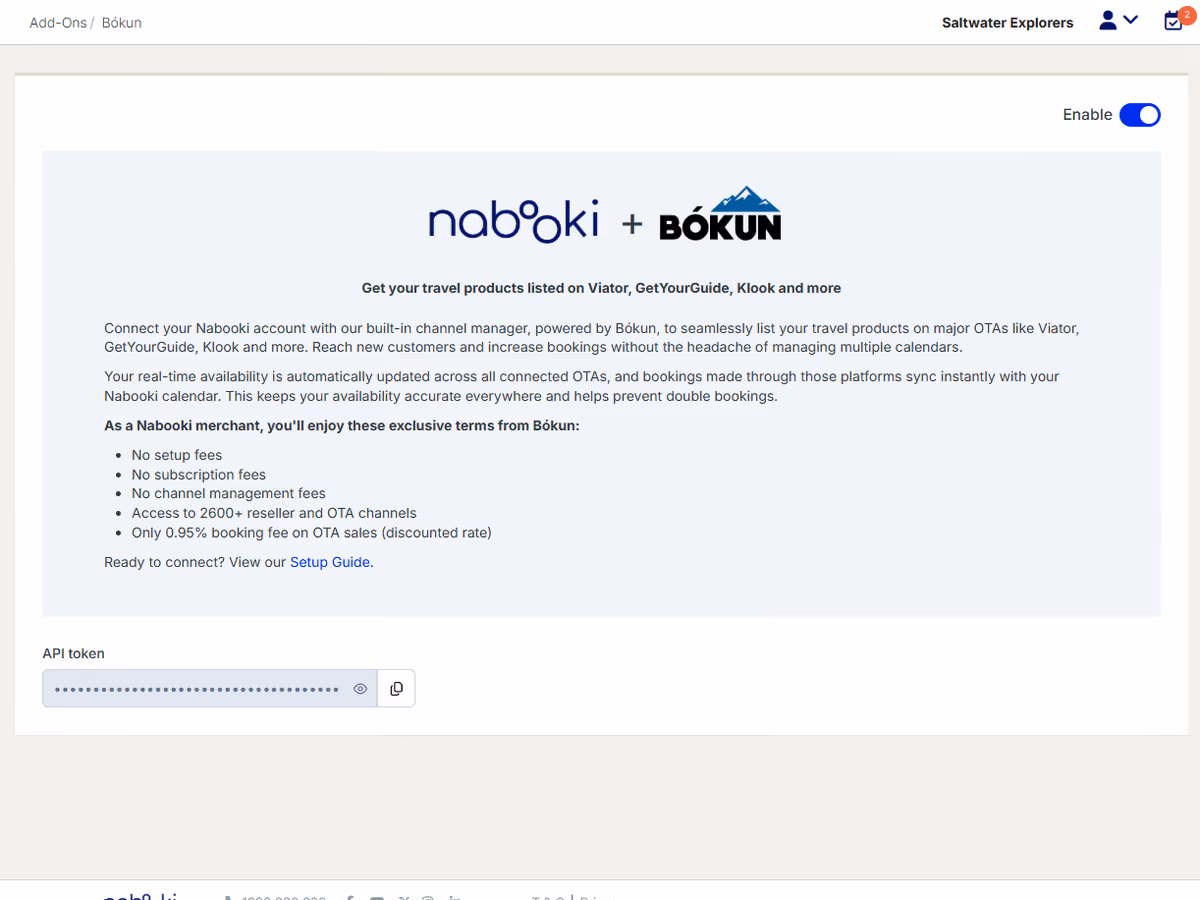Reveal the API token with the eye icon
Viewport: 1200px width, 900px height.
[x=361, y=689]
